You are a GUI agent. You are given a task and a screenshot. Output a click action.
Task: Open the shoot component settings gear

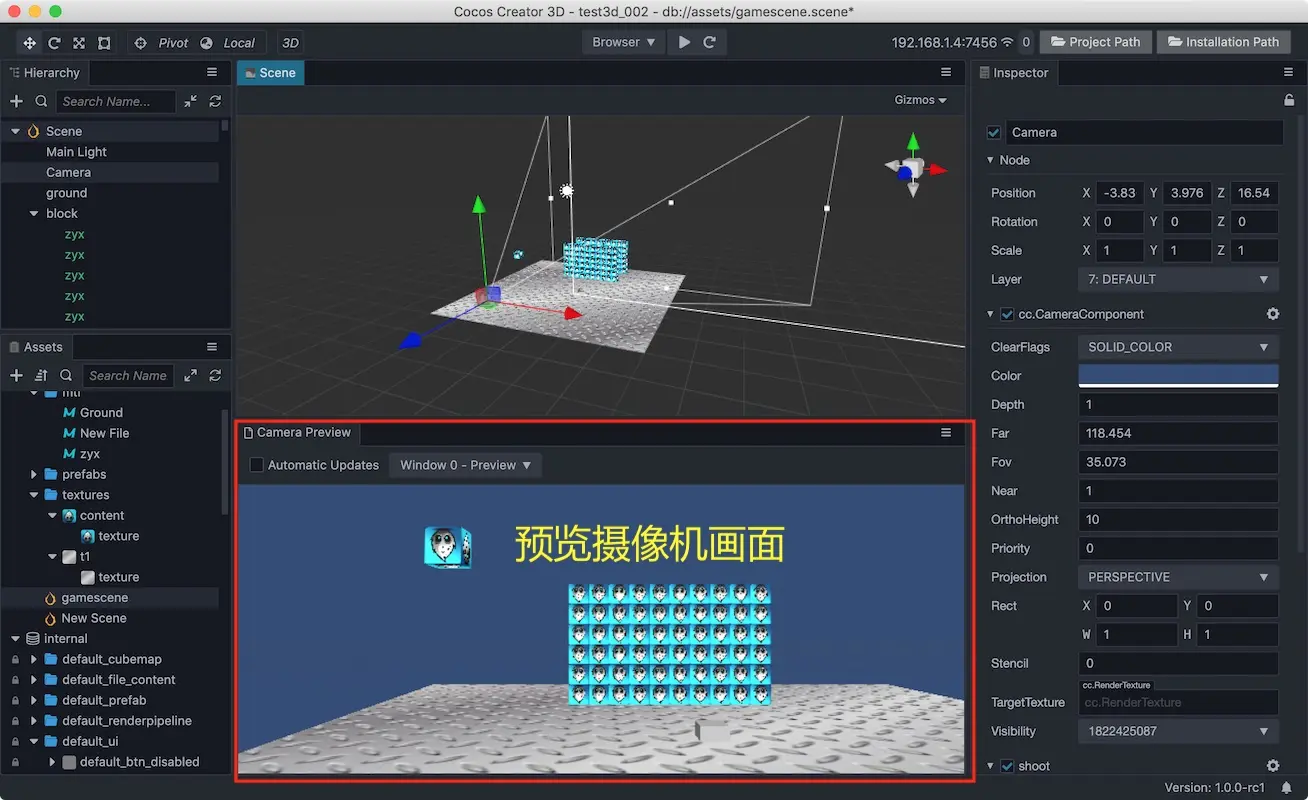[x=1273, y=766]
